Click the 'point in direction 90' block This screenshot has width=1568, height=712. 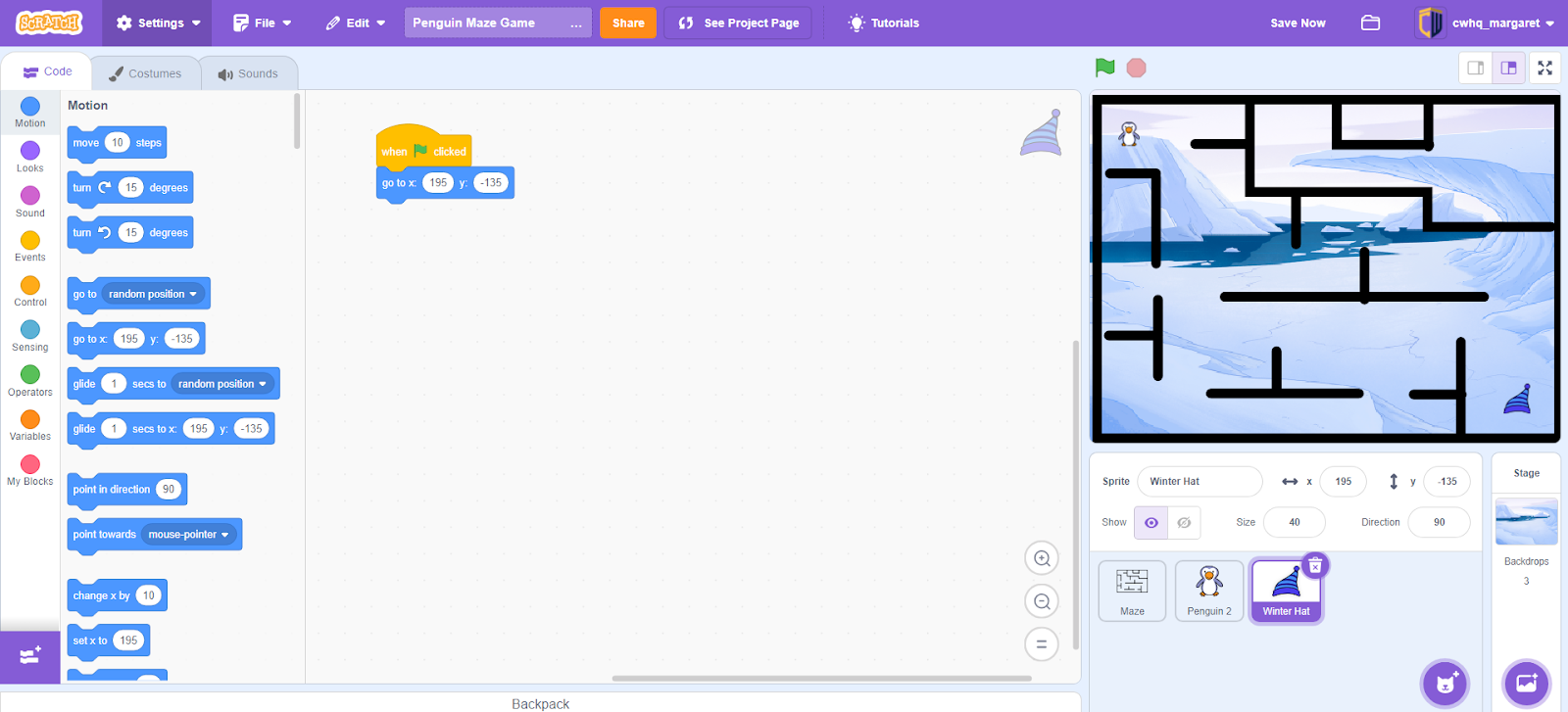[x=126, y=490]
